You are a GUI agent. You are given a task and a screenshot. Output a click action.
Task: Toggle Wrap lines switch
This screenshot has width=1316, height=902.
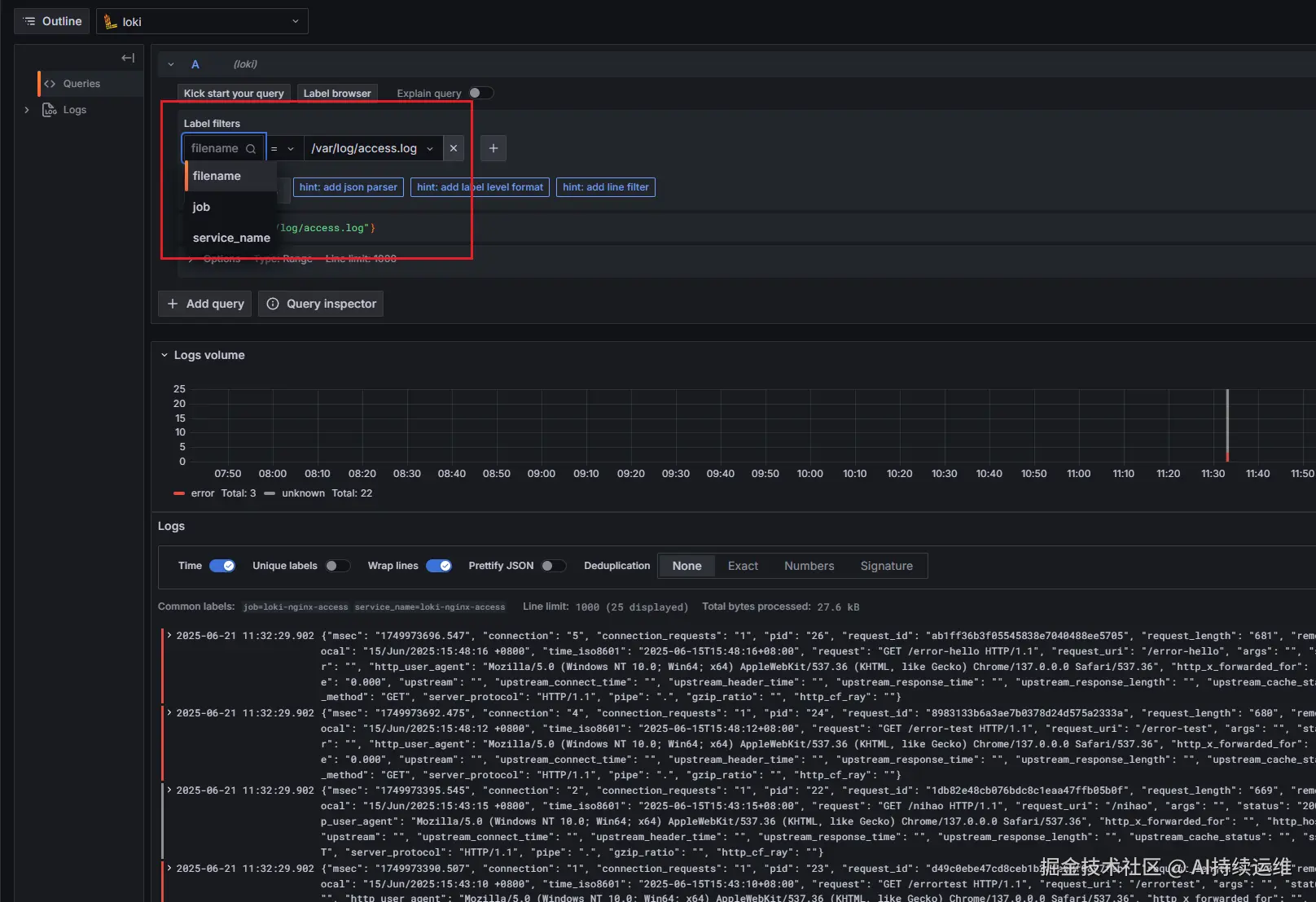point(439,566)
